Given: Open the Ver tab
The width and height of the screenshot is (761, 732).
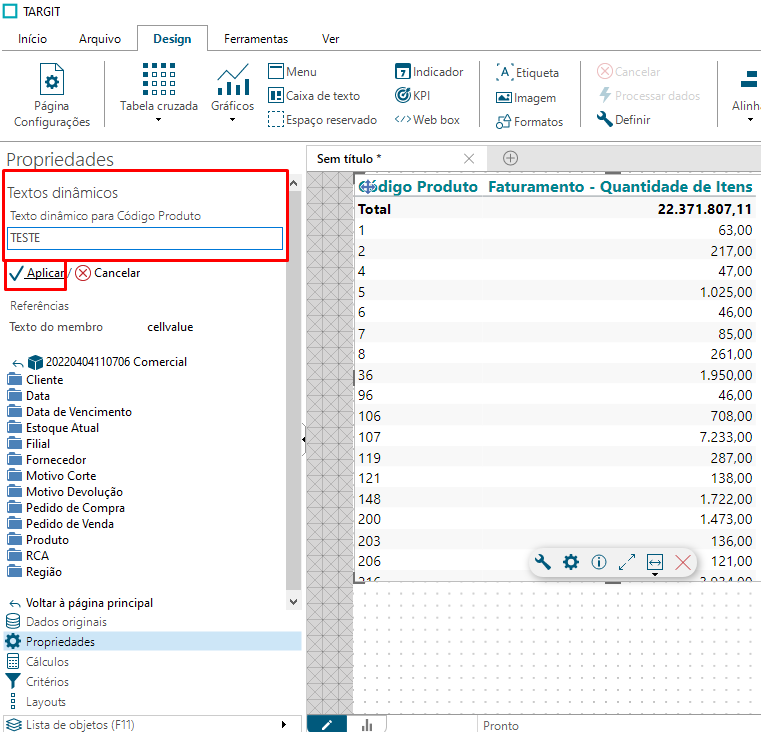Looking at the screenshot, I should coord(331,39).
